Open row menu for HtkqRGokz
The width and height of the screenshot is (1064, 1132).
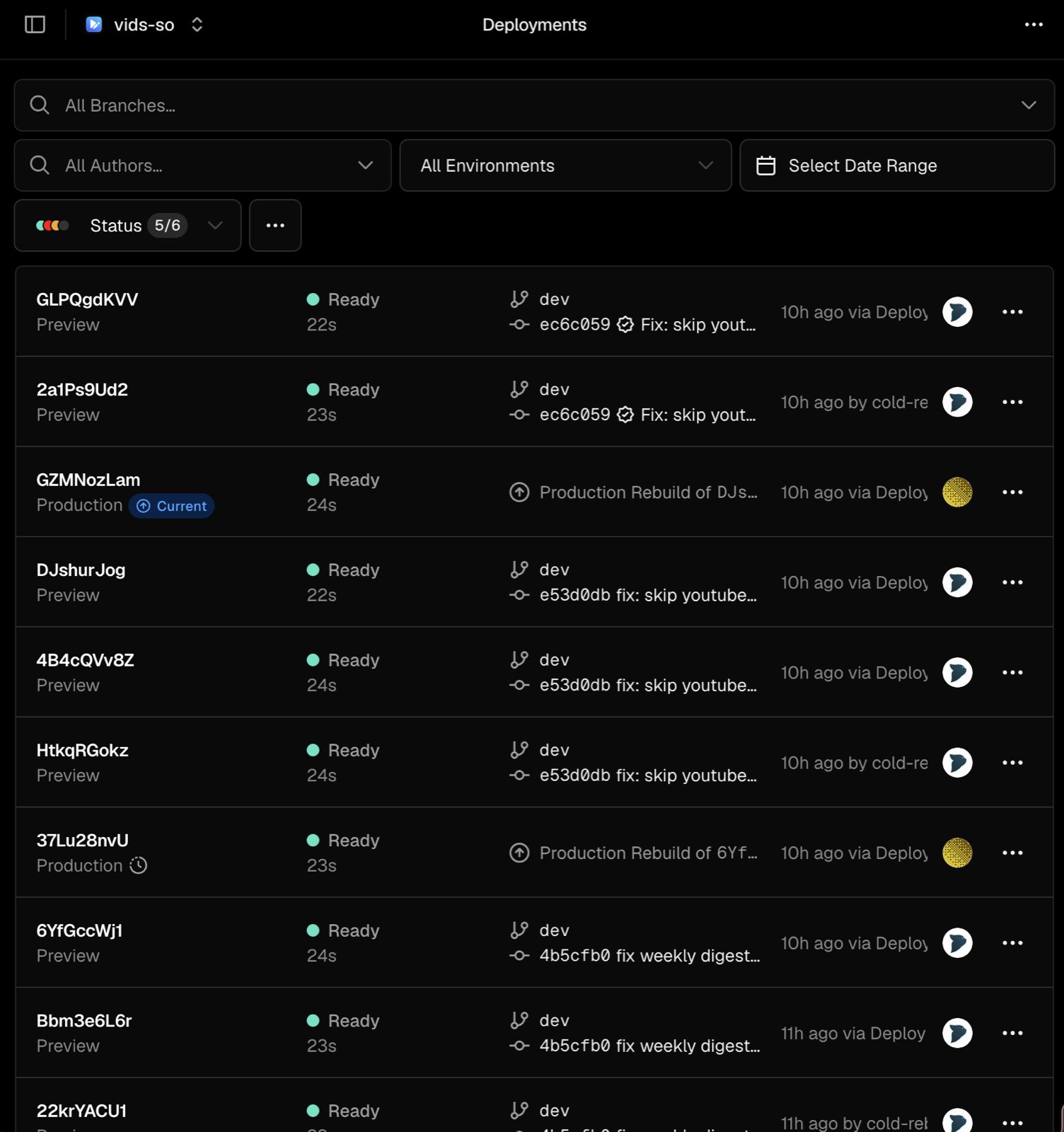(1012, 763)
